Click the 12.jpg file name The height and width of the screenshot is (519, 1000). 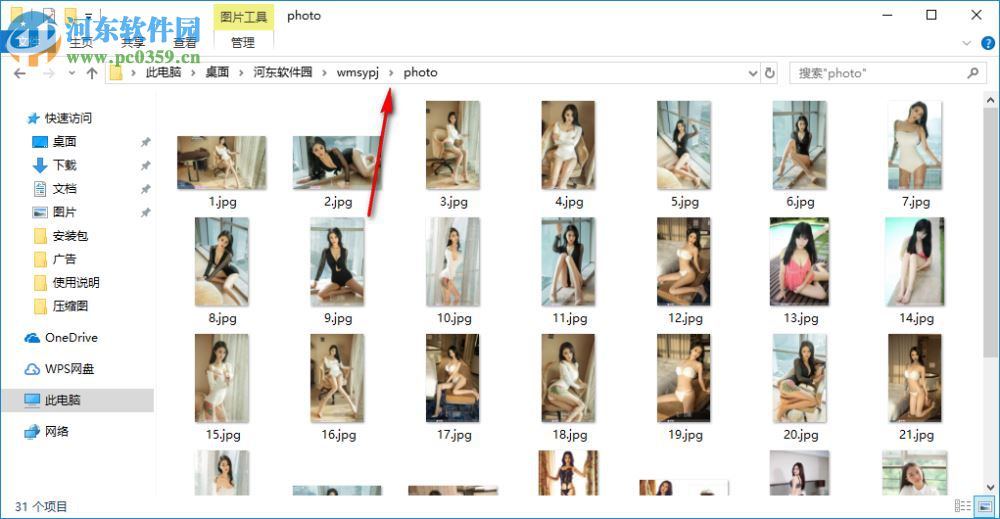(x=685, y=318)
